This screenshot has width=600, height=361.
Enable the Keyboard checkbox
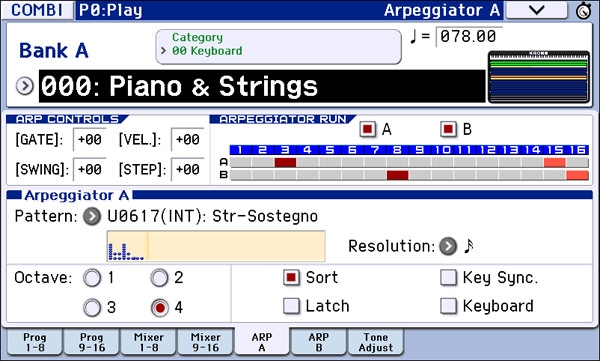tap(448, 306)
